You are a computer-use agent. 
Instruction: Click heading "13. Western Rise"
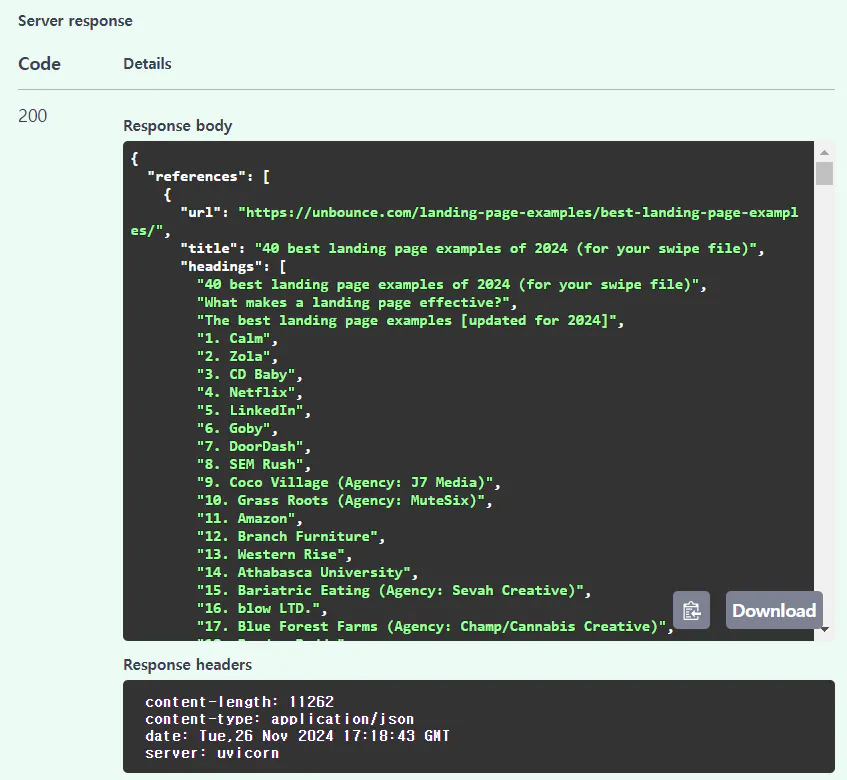pos(274,554)
